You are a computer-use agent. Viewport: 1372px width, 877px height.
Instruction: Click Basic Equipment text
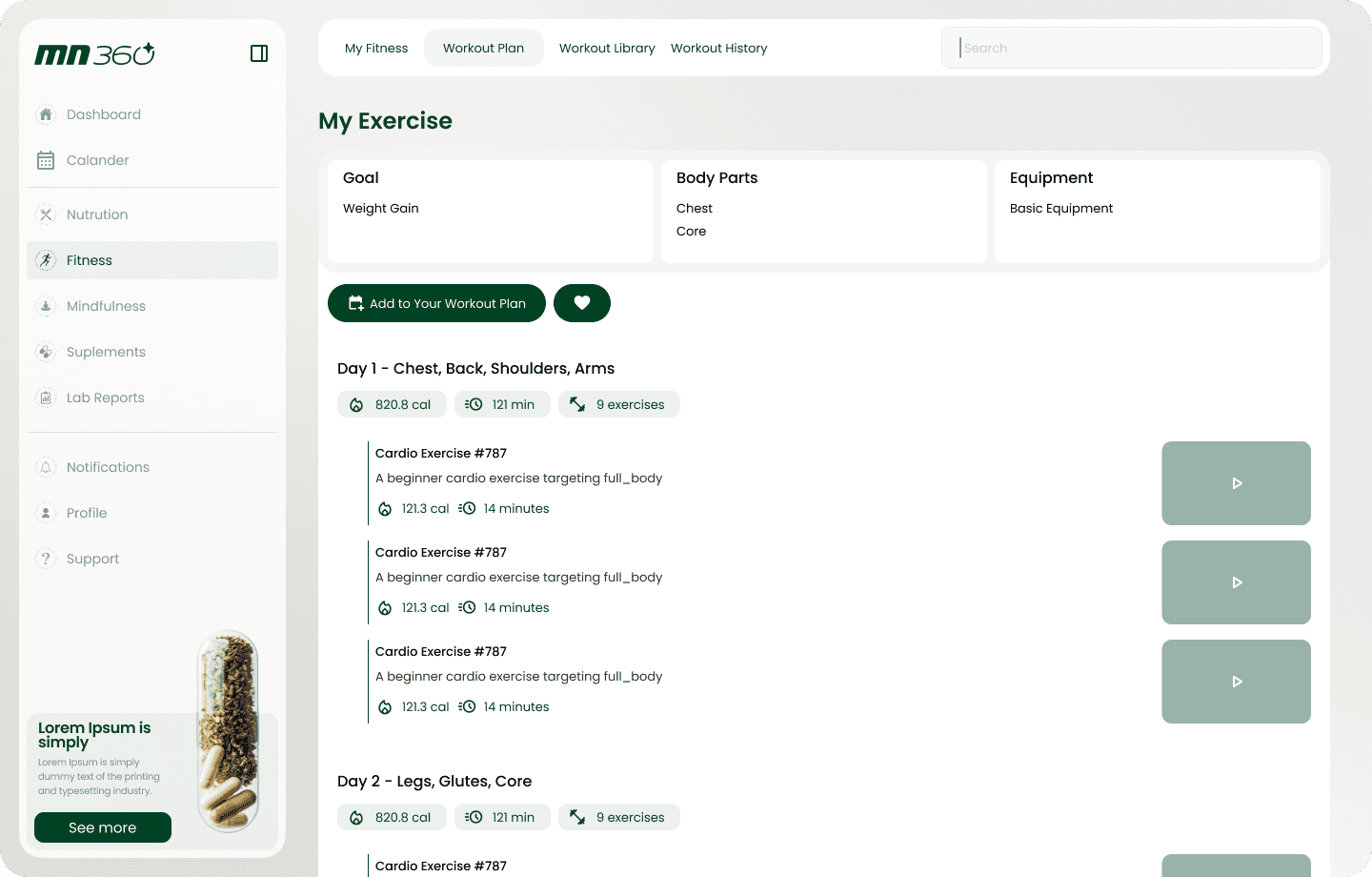(x=1061, y=208)
